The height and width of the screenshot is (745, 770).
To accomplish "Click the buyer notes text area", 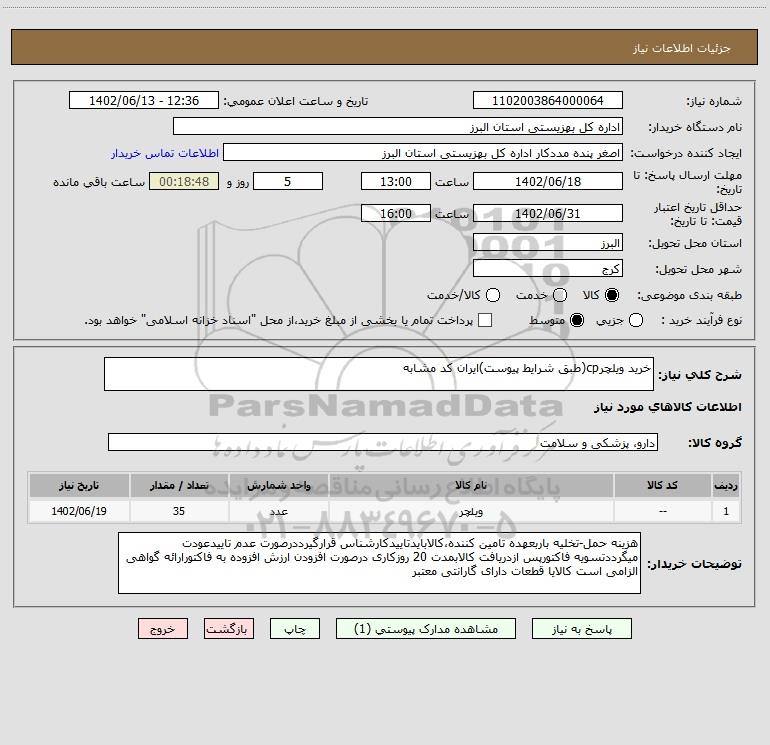I will tap(379, 563).
